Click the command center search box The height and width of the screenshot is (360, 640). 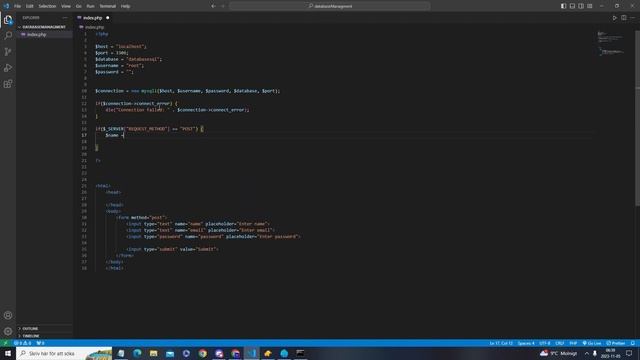coord(330,6)
